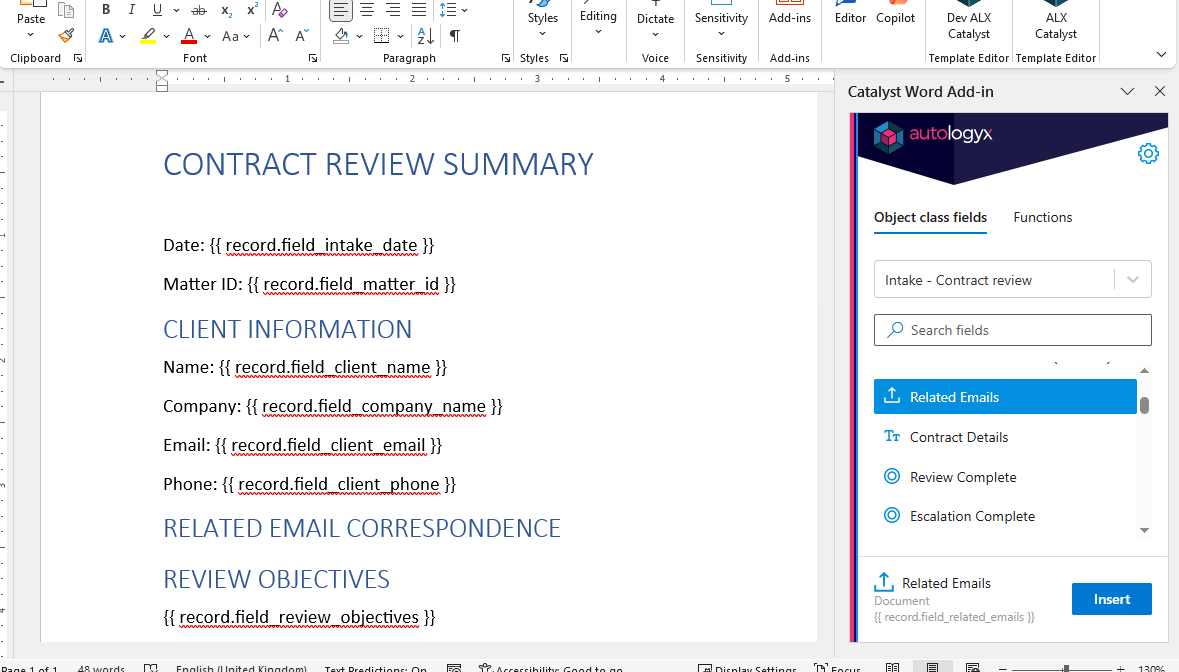Switch to the Functions tab
Screen dimensions: 1179x672
pyautogui.click(x=1042, y=217)
